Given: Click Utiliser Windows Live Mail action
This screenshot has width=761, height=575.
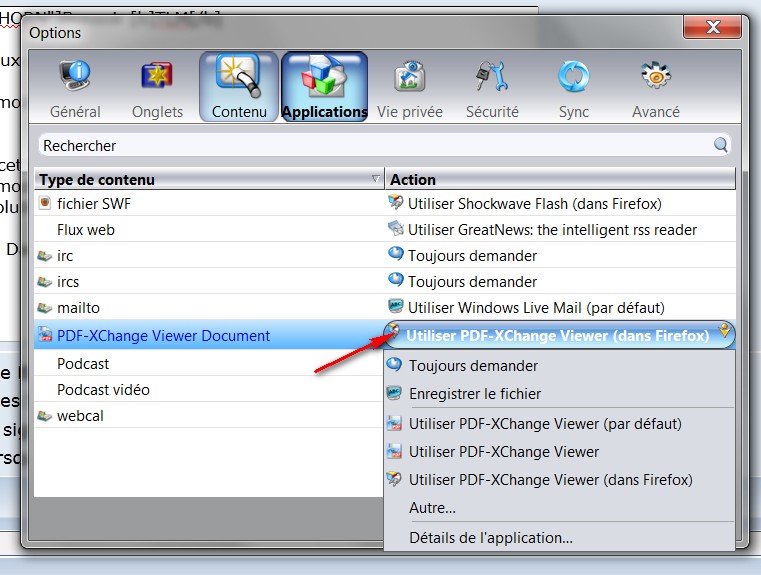Looking at the screenshot, I should tap(536, 308).
